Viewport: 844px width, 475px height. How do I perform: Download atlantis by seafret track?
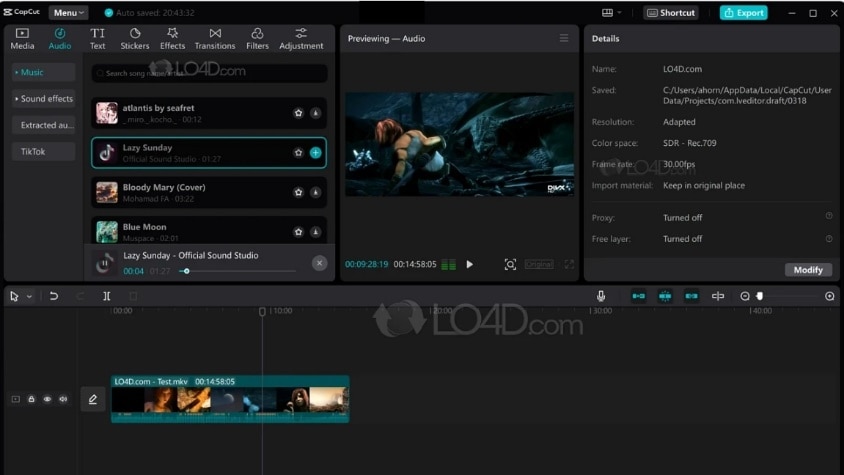(x=315, y=113)
